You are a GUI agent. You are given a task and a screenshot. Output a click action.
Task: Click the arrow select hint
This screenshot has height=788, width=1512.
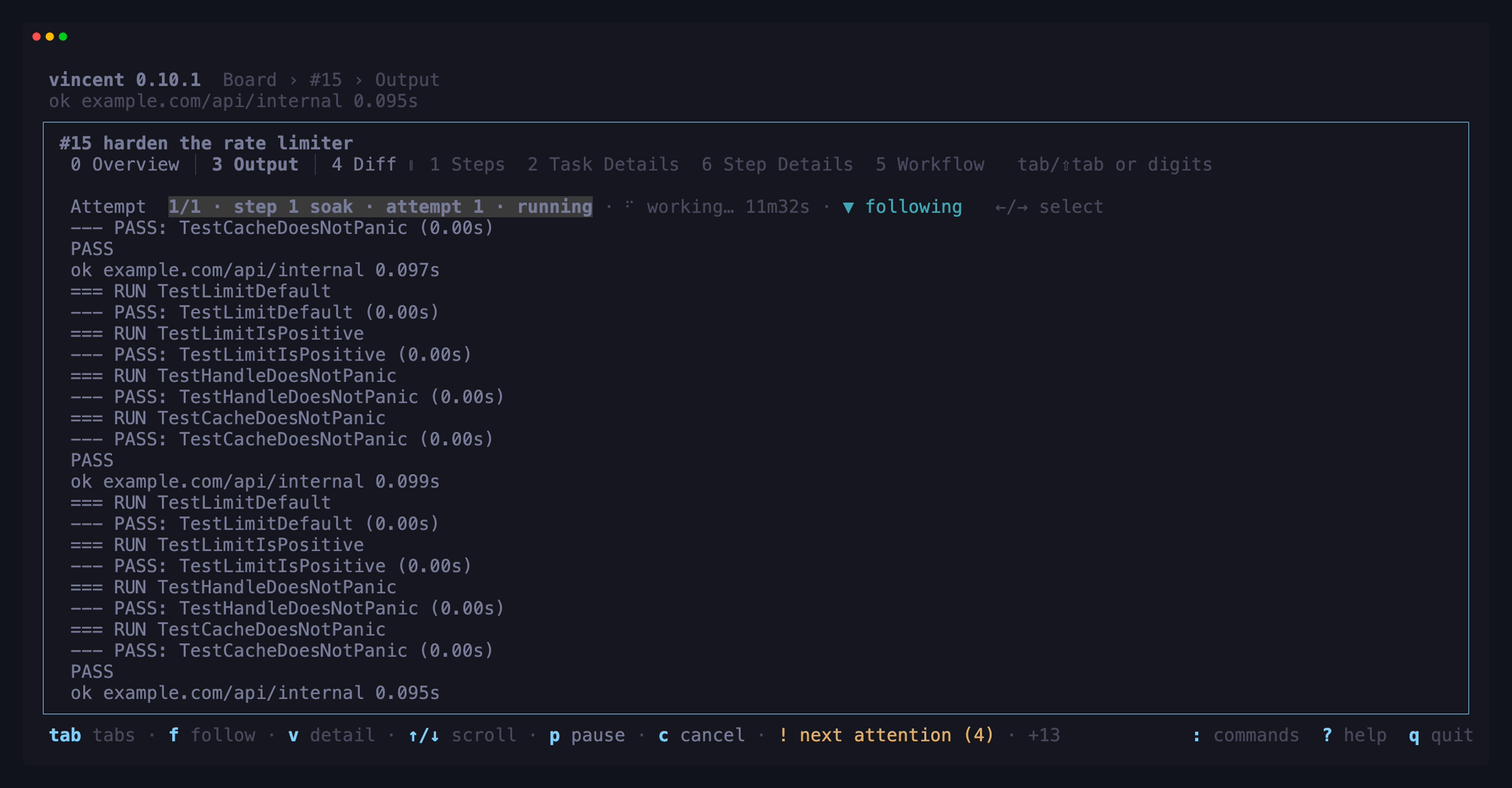(1049, 207)
